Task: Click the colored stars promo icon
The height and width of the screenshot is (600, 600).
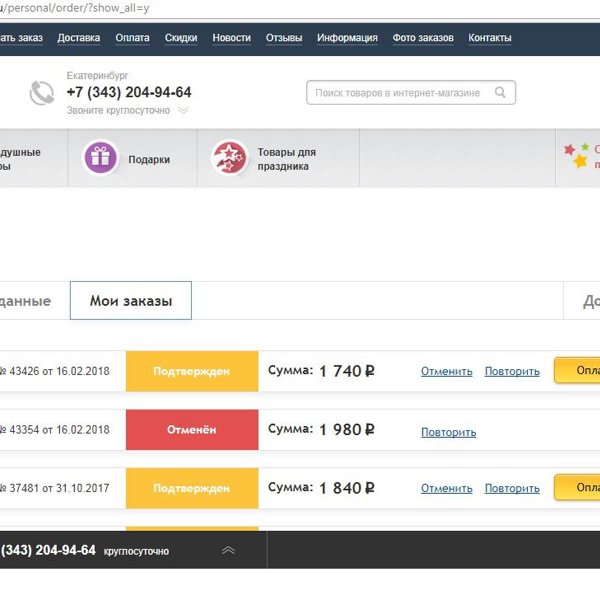Action: [x=577, y=155]
